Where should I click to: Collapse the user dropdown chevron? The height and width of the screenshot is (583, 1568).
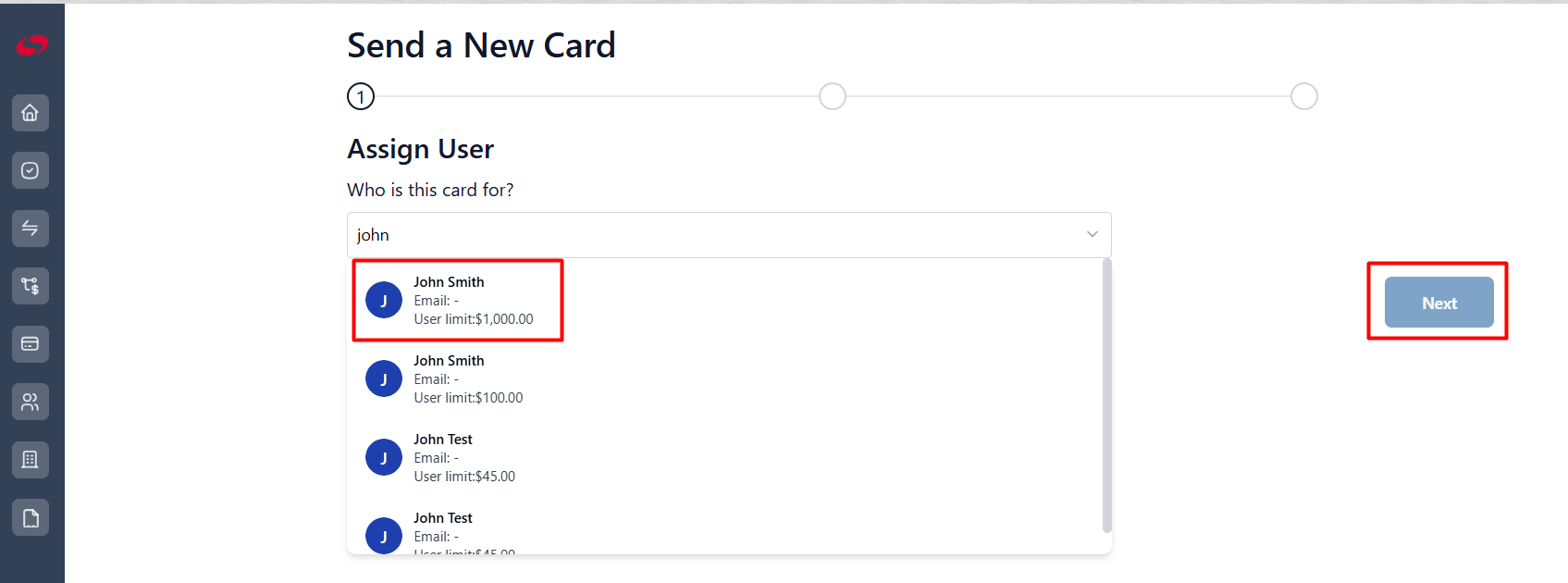1093,234
